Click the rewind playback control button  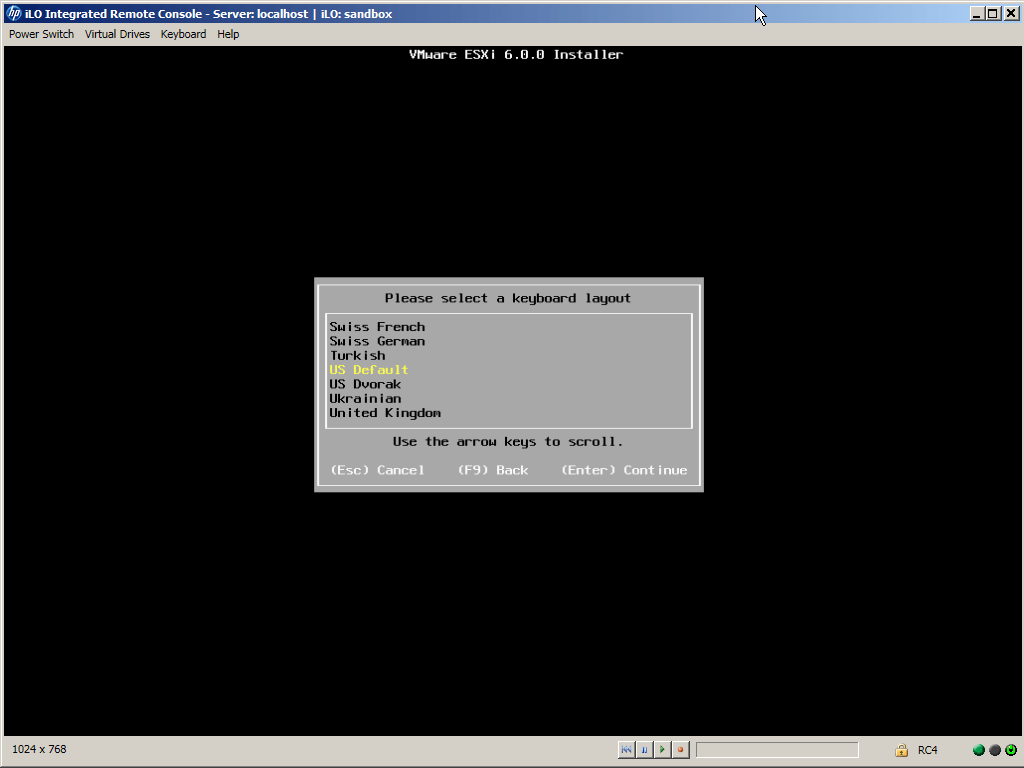pyautogui.click(x=626, y=749)
